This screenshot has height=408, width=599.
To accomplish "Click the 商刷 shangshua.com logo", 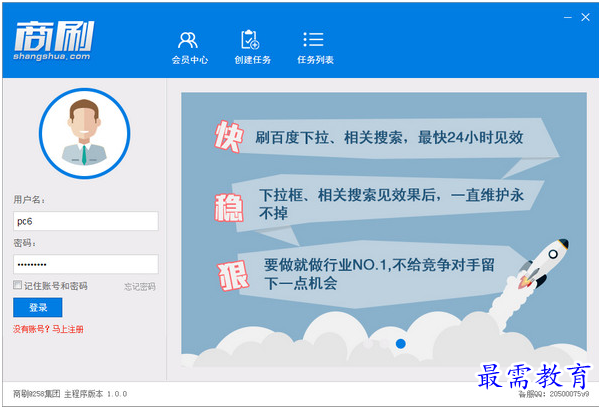I will coord(53,40).
